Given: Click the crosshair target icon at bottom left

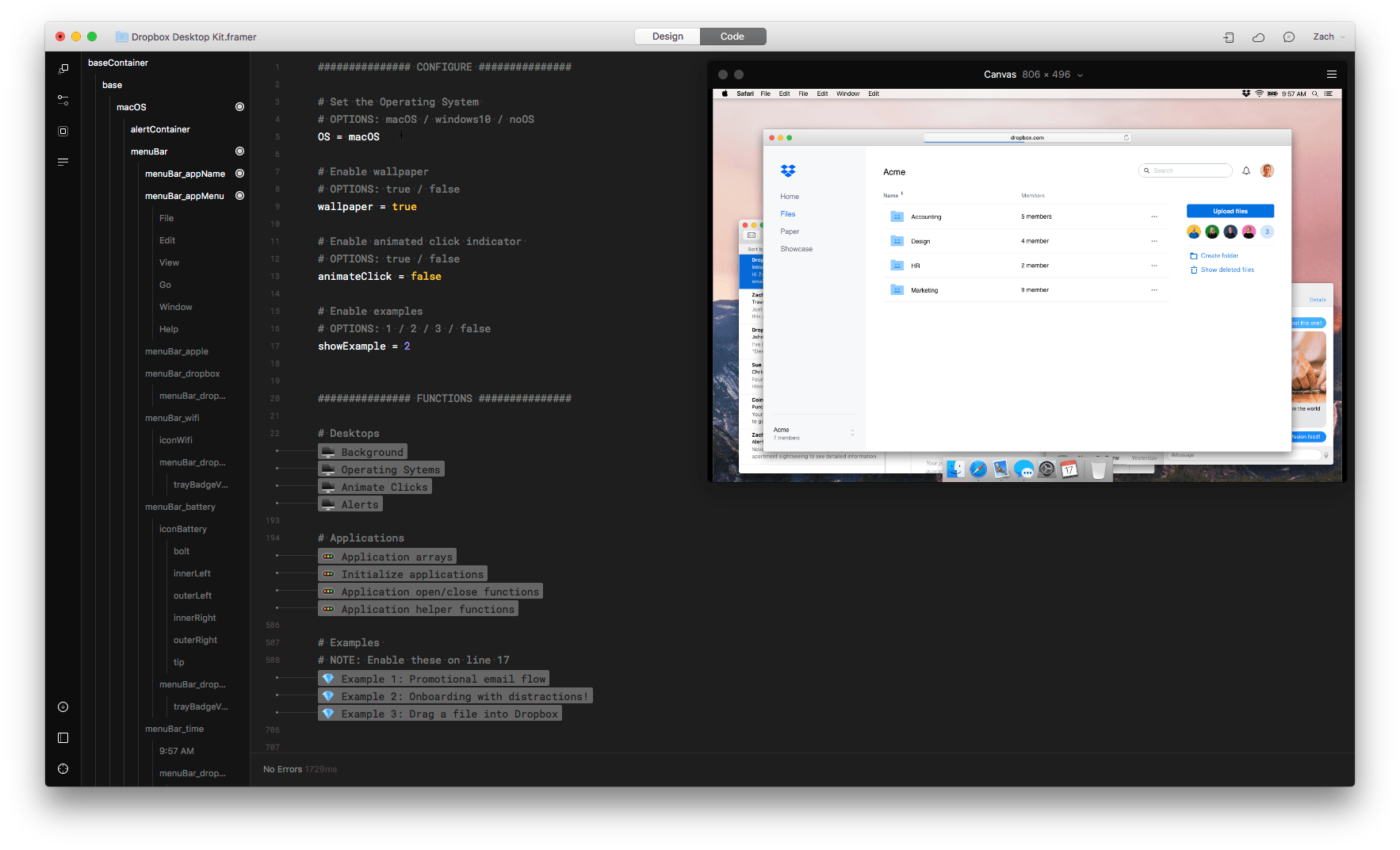Looking at the screenshot, I should [63, 769].
